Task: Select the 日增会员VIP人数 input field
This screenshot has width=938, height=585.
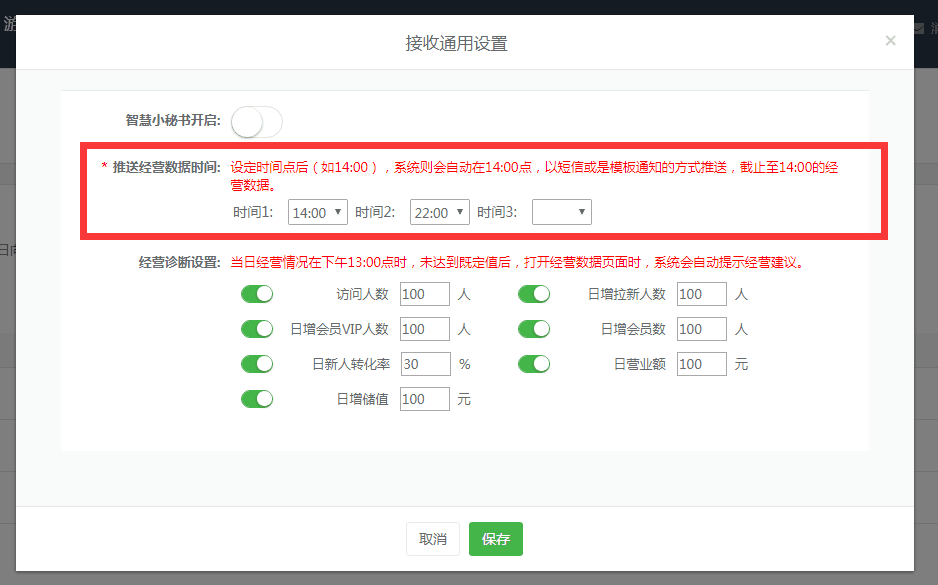Action: click(424, 329)
